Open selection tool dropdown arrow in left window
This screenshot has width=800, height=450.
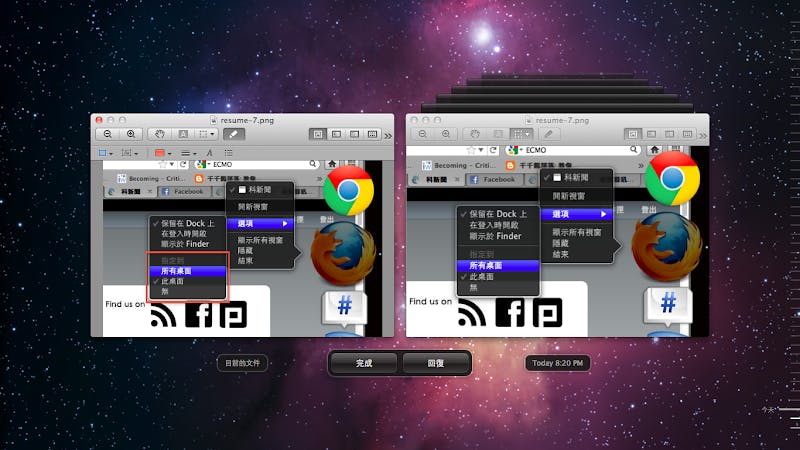pyautogui.click(x=213, y=134)
